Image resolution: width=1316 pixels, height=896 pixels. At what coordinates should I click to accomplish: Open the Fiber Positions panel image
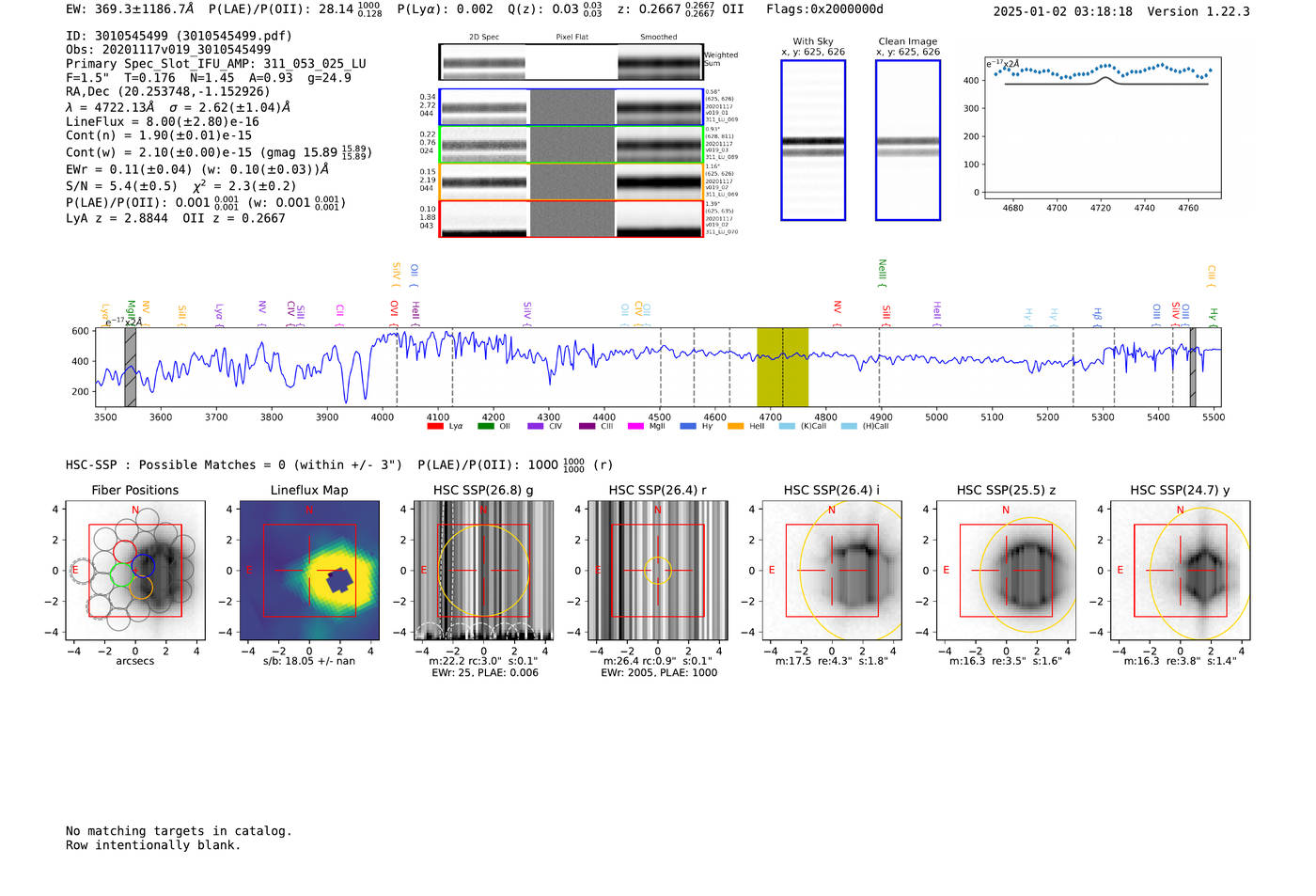click(135, 570)
